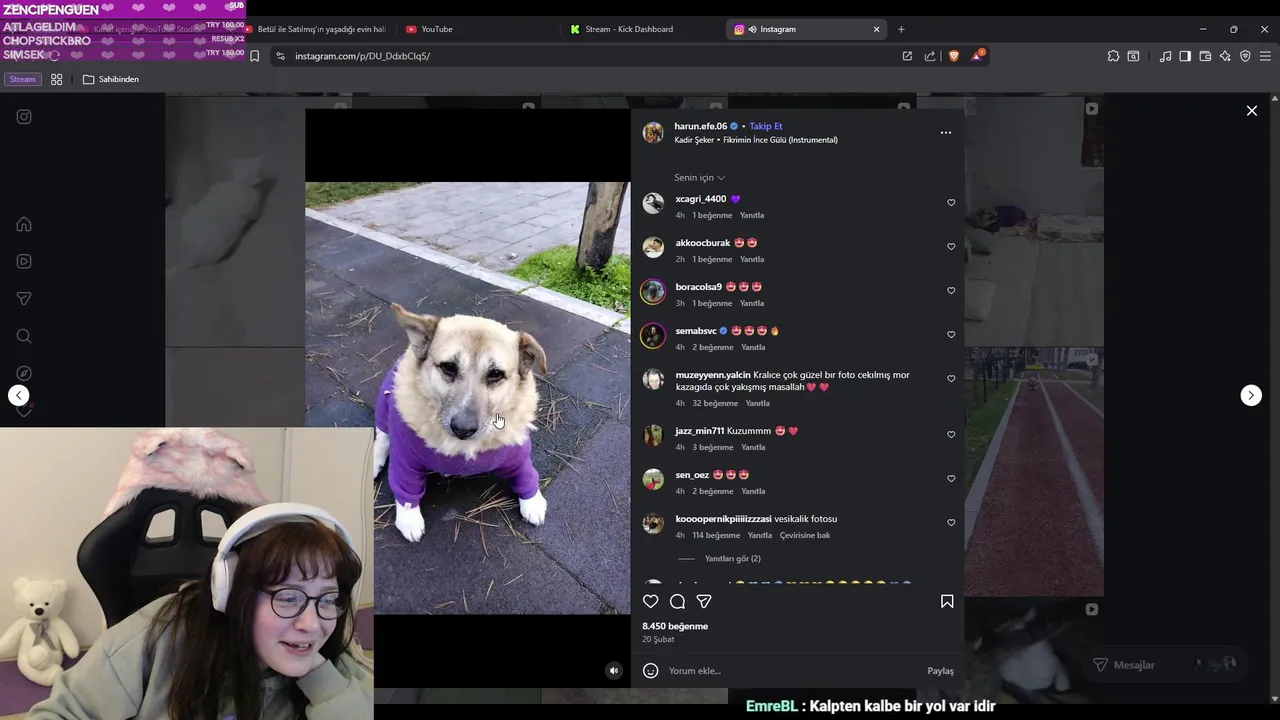The image size is (1280, 720).
Task: Click the Instagram logo in the sidebar
Action: [x=24, y=116]
